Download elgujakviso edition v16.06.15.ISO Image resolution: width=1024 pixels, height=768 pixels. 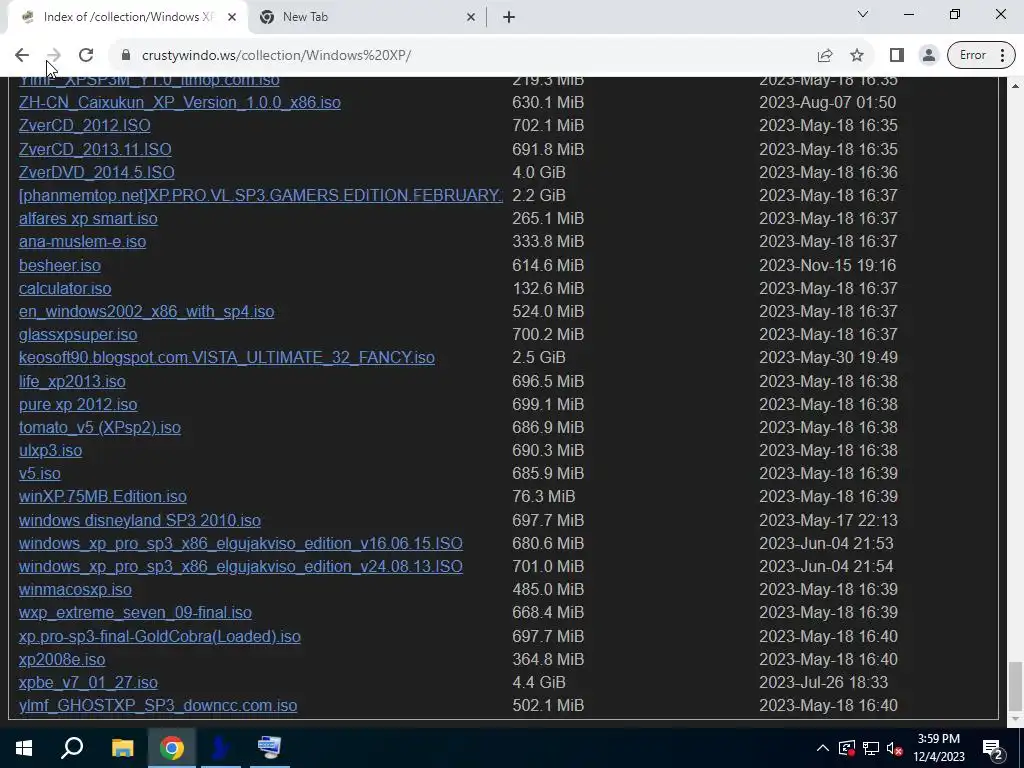tap(240, 543)
